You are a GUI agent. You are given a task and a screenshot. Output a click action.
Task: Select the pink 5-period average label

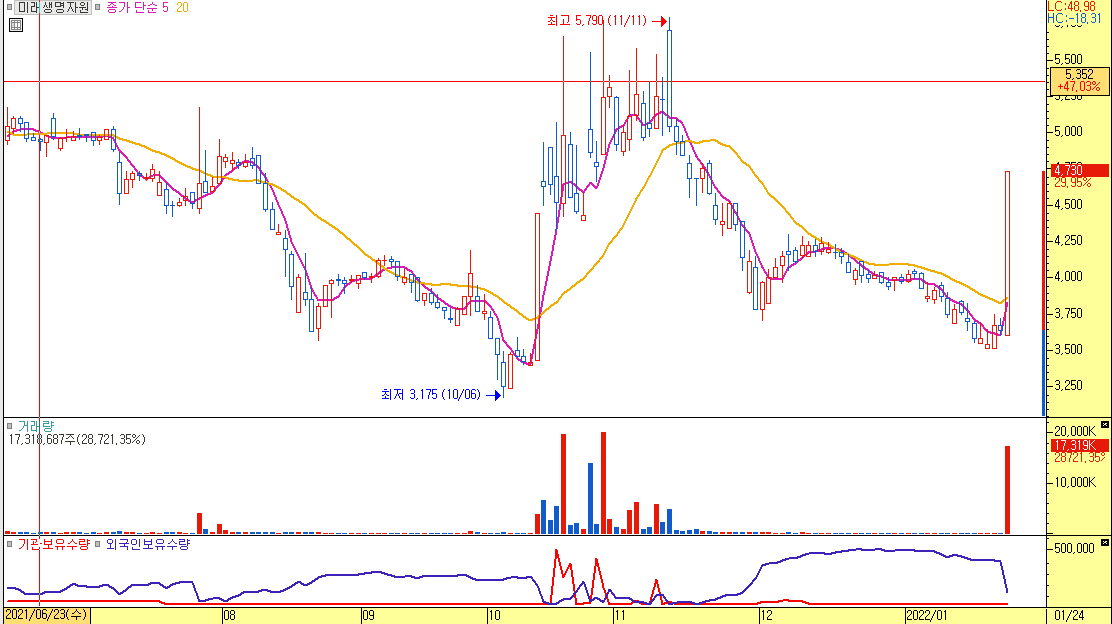(165, 8)
